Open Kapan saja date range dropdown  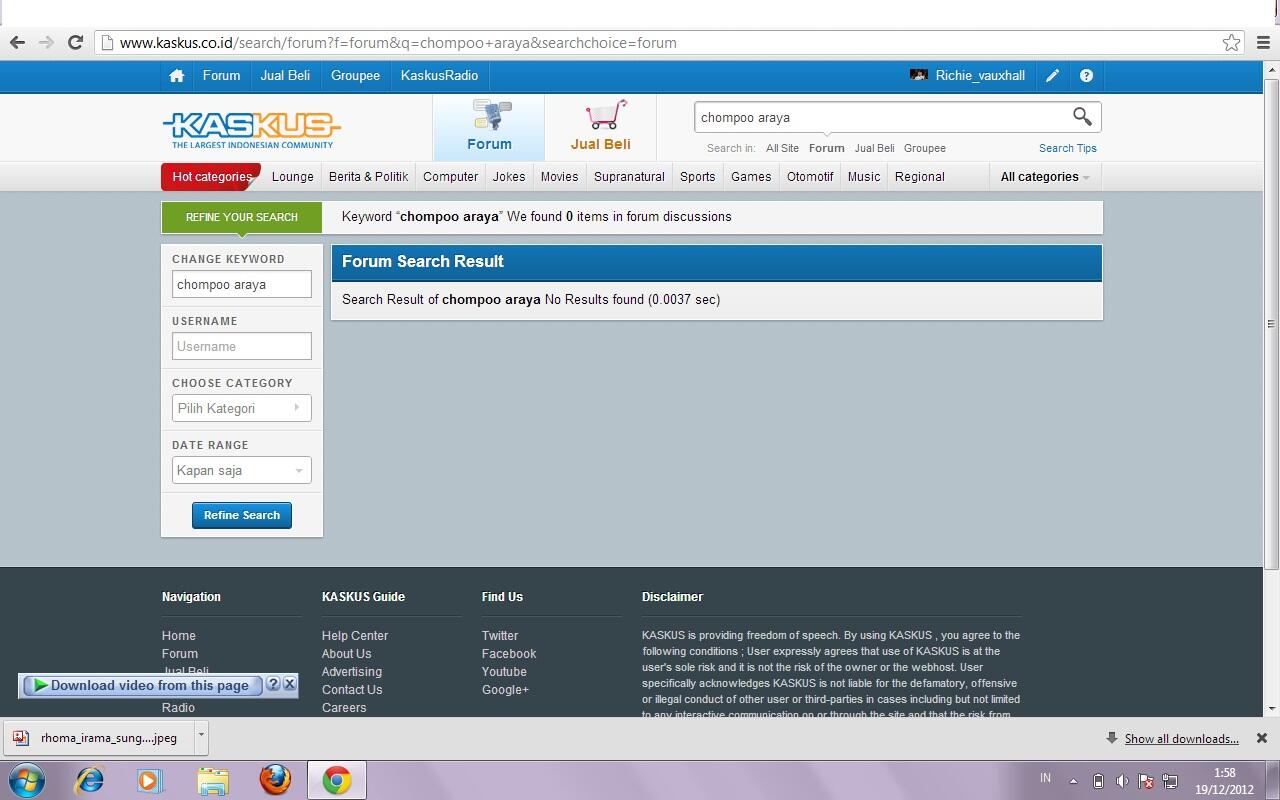pyautogui.click(x=242, y=470)
